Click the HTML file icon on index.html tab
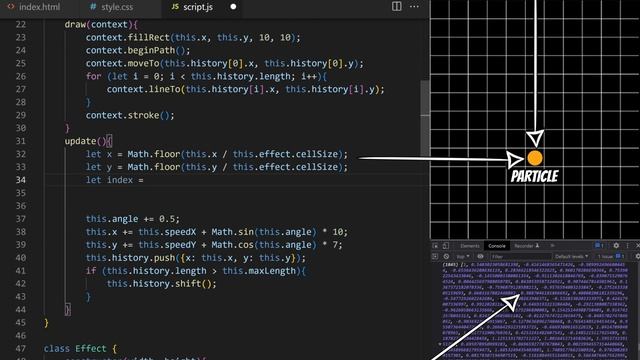Screen dimensions: 640x360 11,7
